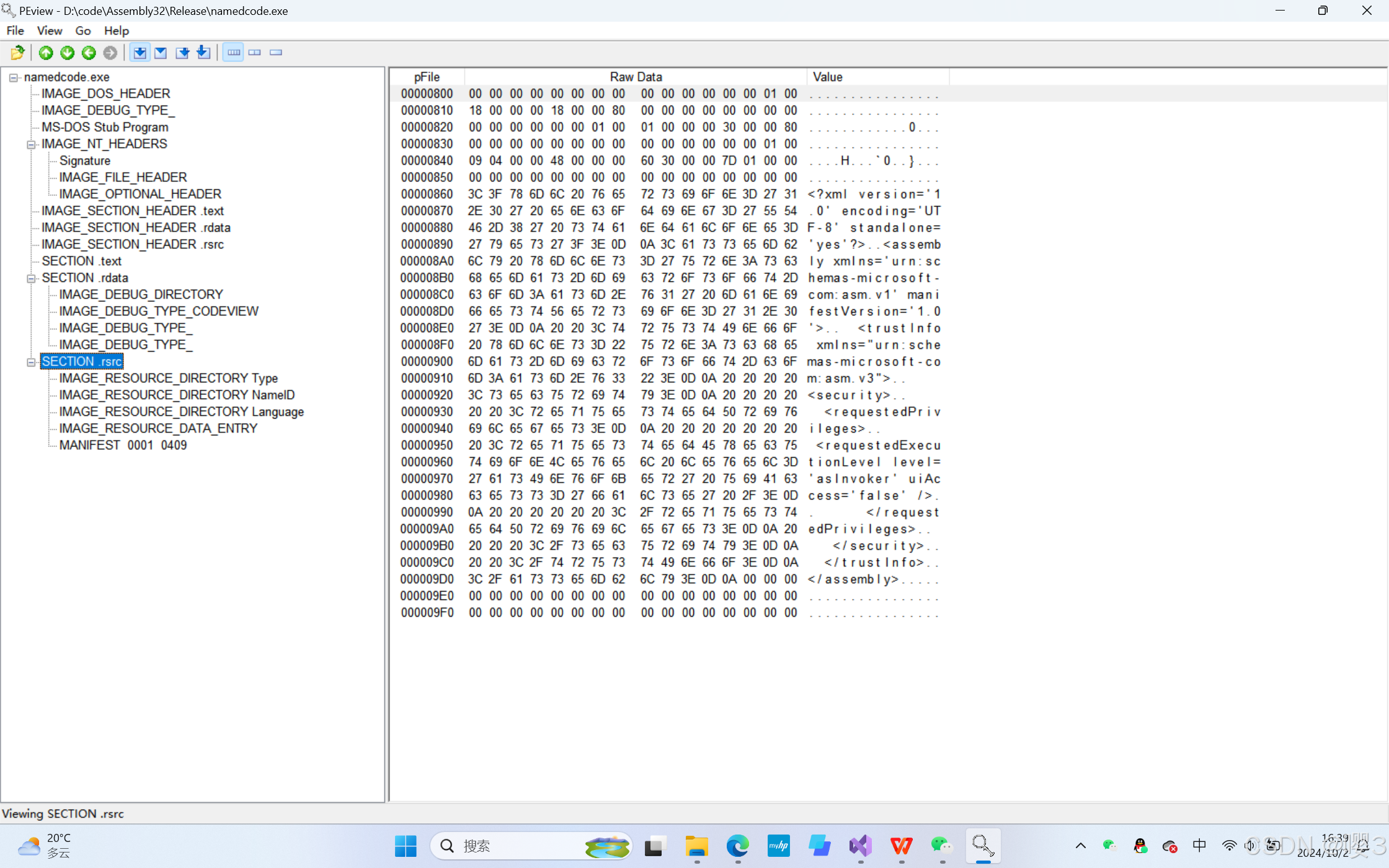The width and height of the screenshot is (1389, 868).
Task: Open the View menu
Action: (x=49, y=30)
